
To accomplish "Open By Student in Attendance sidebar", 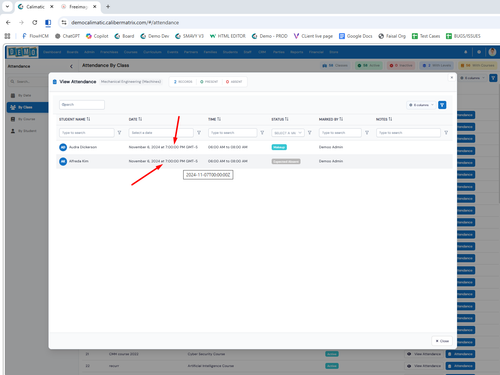I will pos(27,131).
